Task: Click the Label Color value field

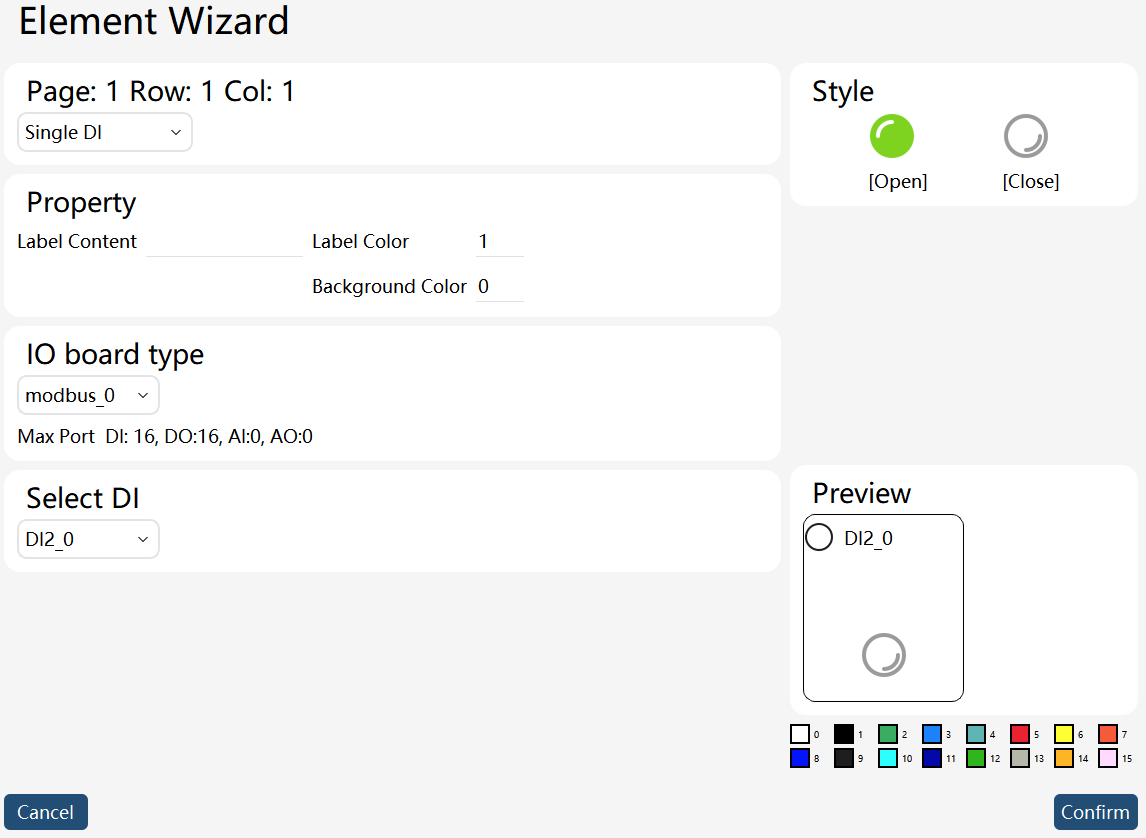Action: pyautogui.click(x=500, y=242)
